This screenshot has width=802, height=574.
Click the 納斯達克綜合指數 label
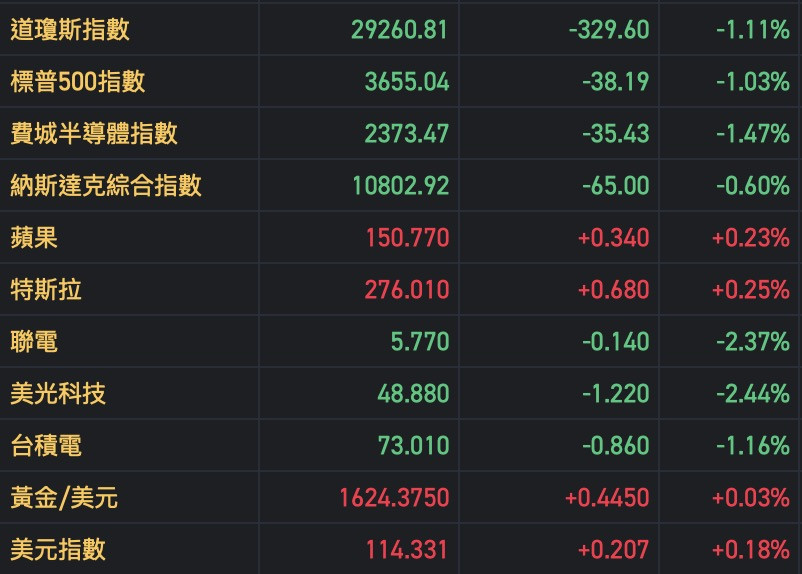(x=106, y=185)
